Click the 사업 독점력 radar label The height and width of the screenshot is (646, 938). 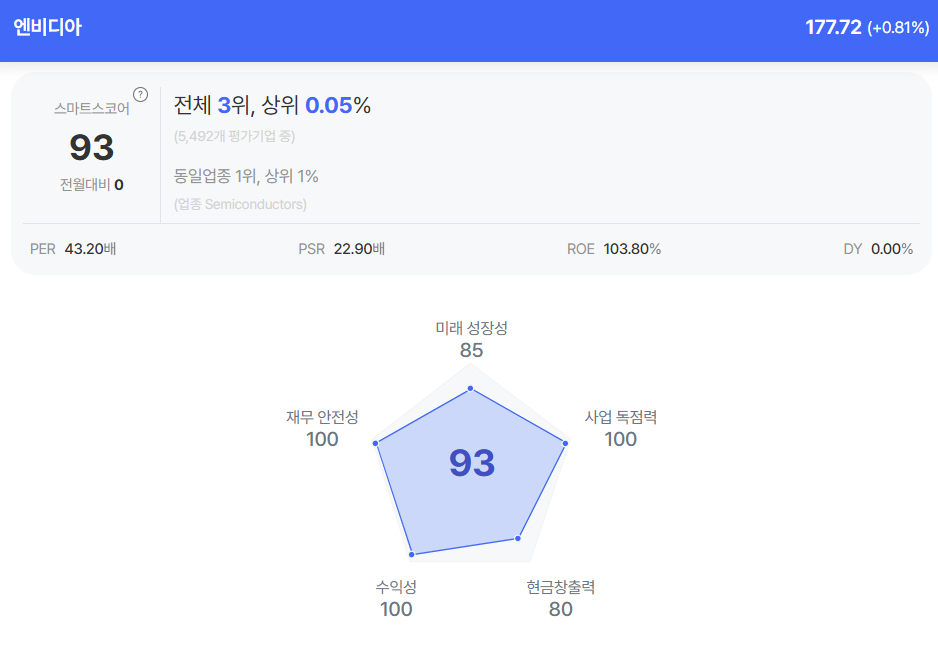click(620, 417)
